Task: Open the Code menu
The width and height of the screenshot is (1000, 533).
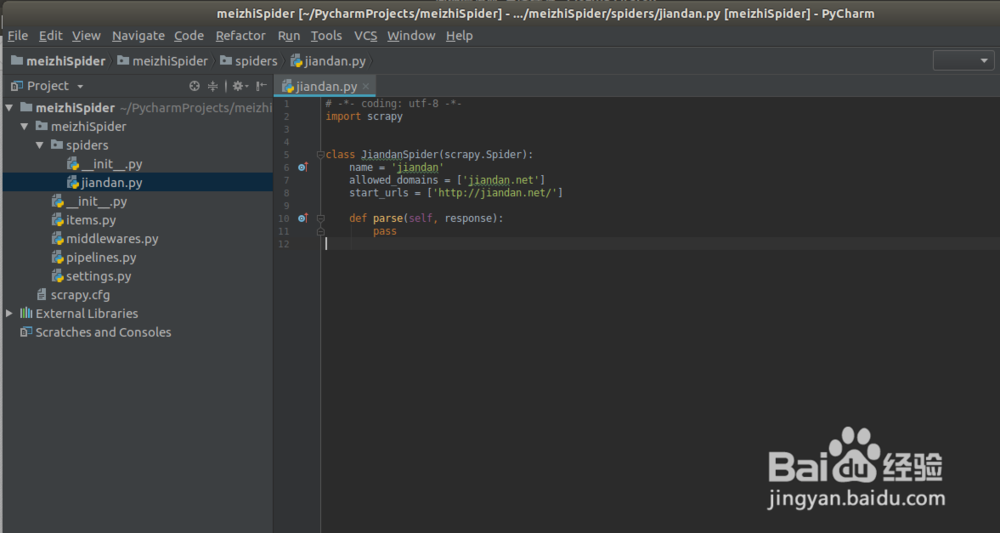Action: tap(189, 36)
